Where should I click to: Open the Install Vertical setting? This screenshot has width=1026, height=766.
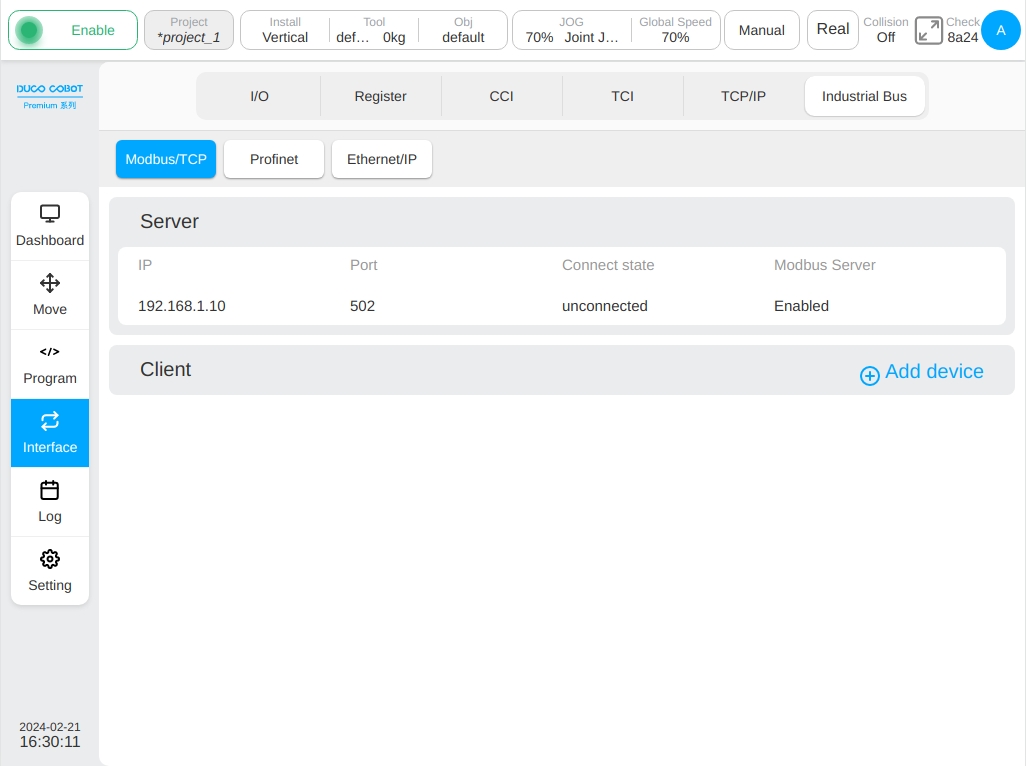pyautogui.click(x=285, y=30)
